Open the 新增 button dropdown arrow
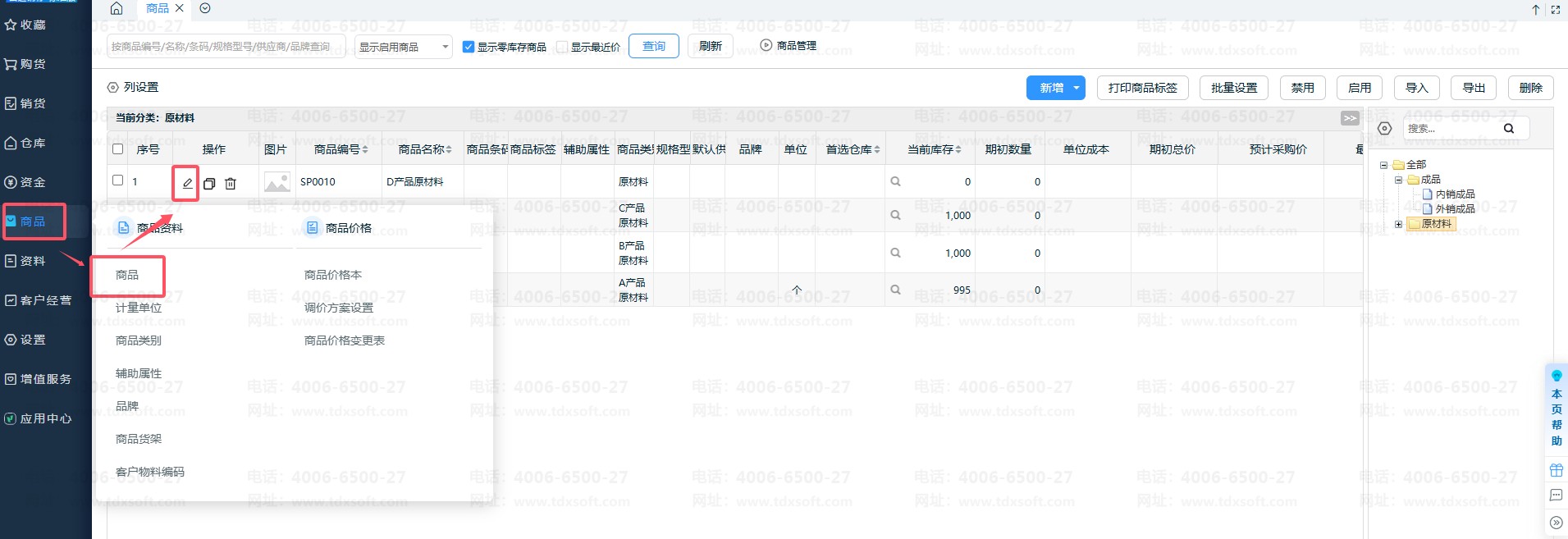This screenshot has width=1568, height=539. [1076, 88]
